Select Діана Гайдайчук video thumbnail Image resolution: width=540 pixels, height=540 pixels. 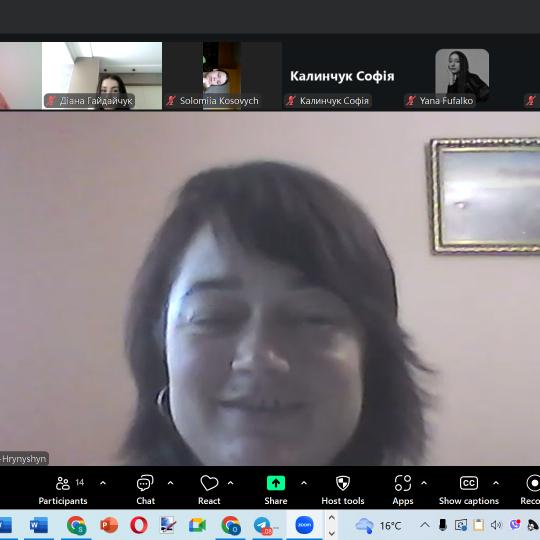tap(102, 76)
